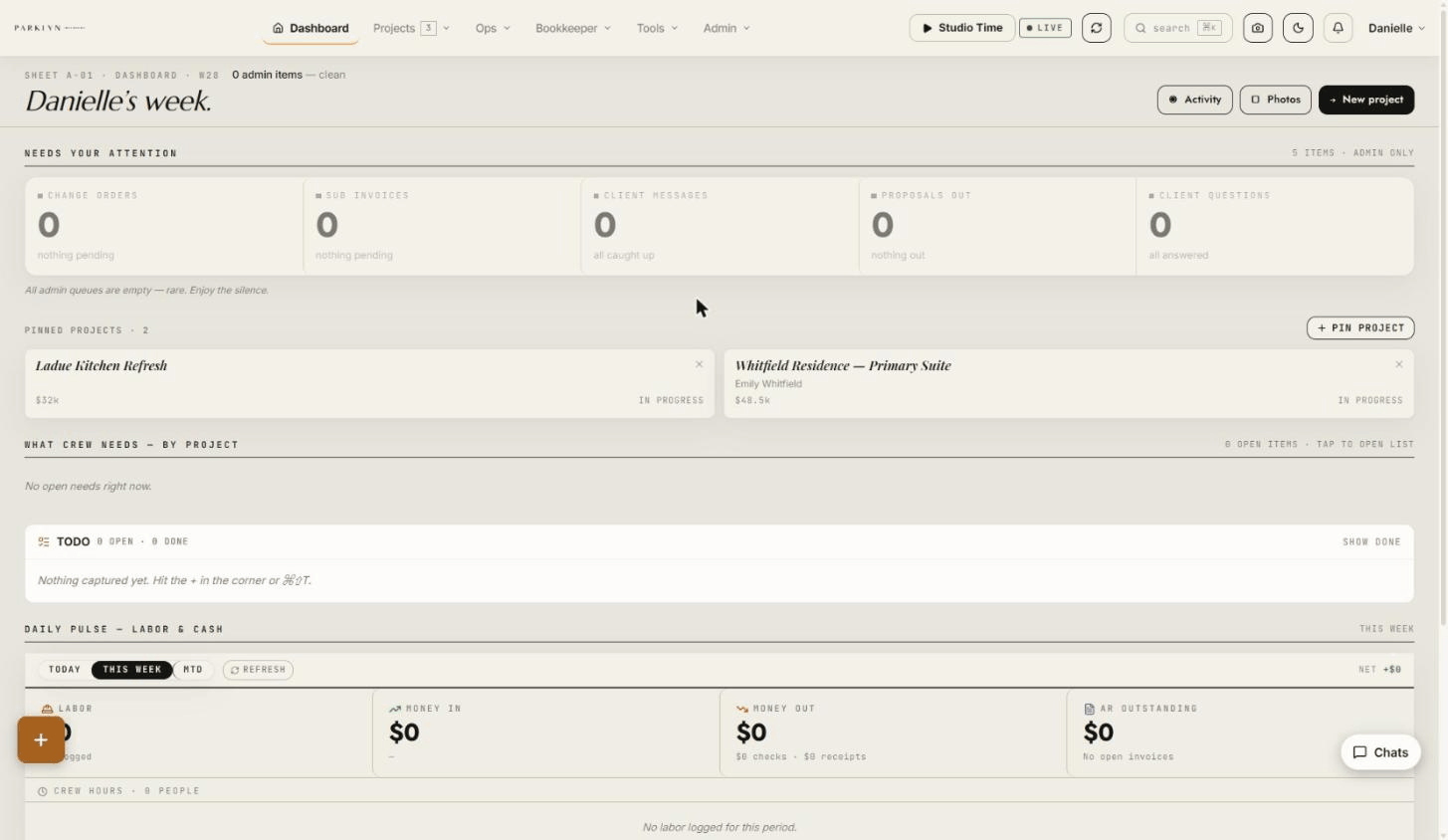Toggle SHOW DONE todos
This screenshot has width=1448, height=840.
point(1371,541)
